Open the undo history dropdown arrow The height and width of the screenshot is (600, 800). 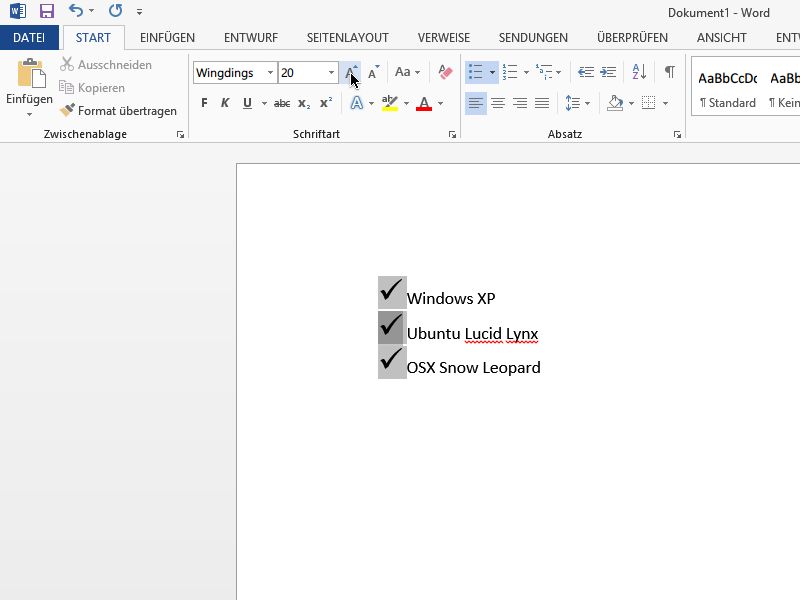click(x=91, y=11)
